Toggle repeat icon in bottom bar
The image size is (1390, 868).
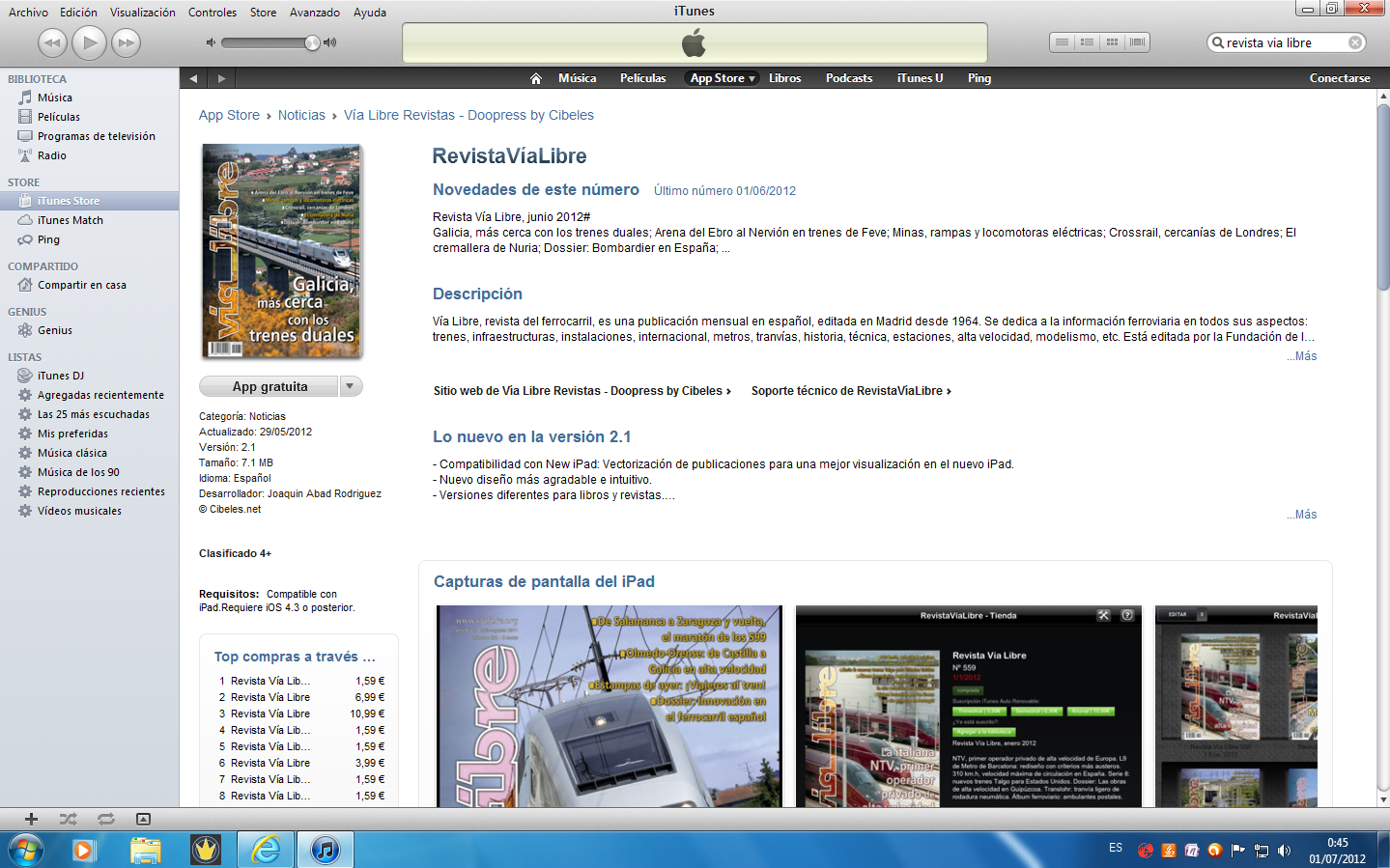pyautogui.click(x=105, y=819)
